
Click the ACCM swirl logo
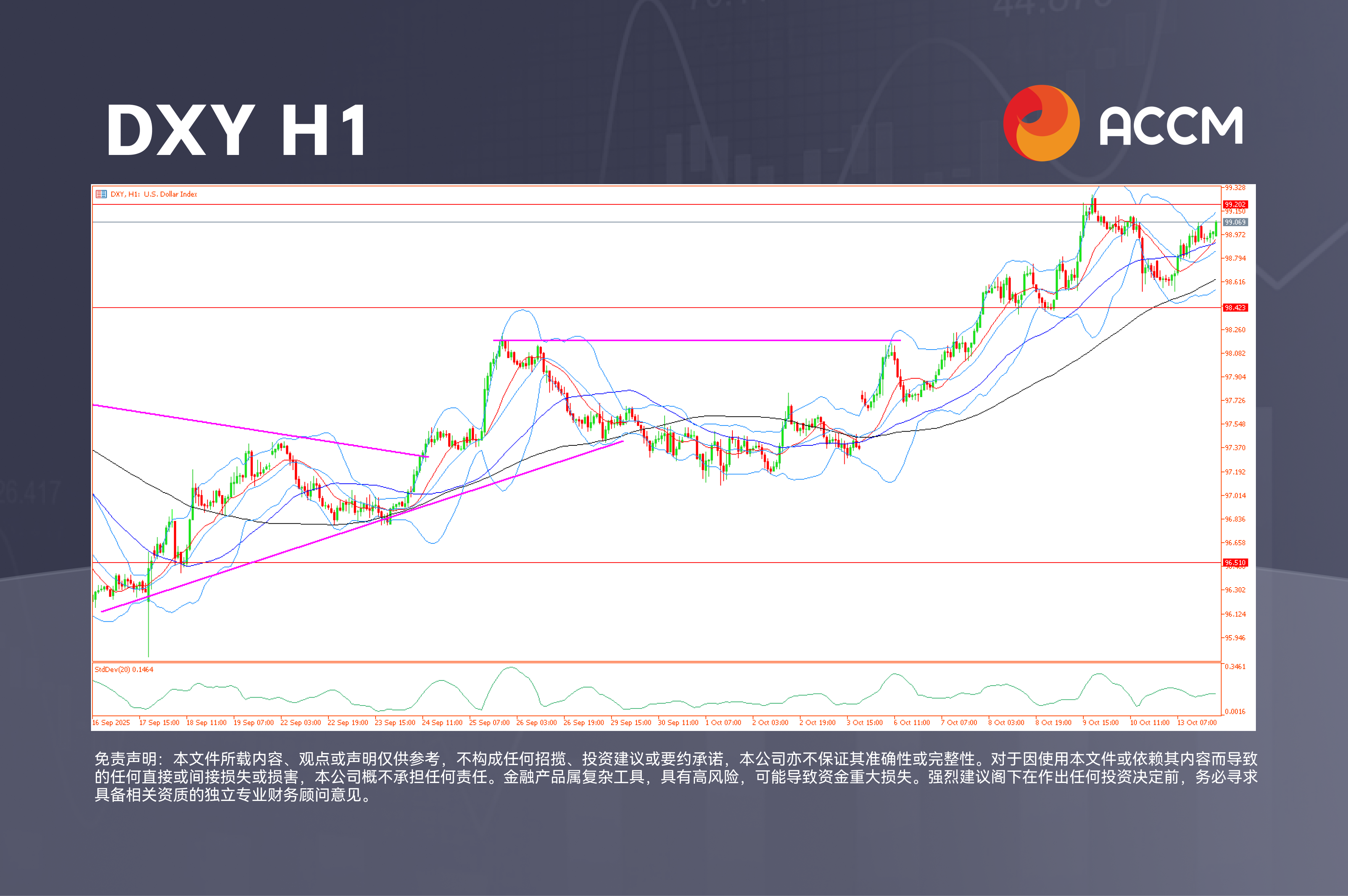[1041, 124]
